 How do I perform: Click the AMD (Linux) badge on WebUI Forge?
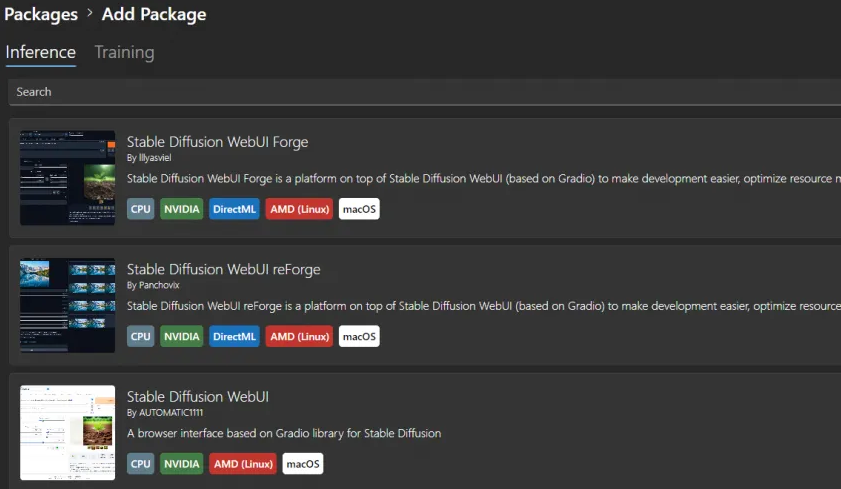click(x=299, y=209)
